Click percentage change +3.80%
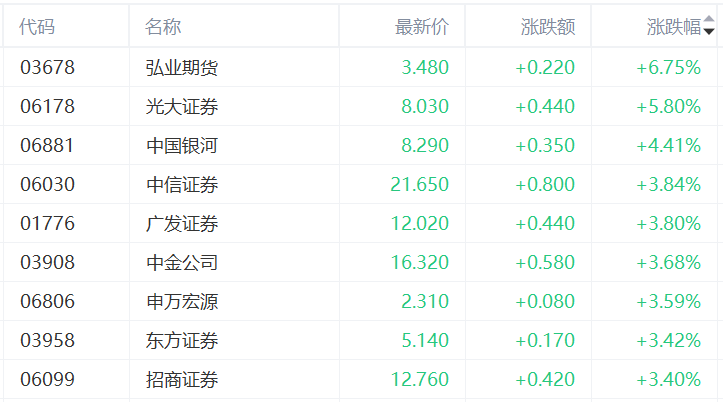 pyautogui.click(x=669, y=224)
